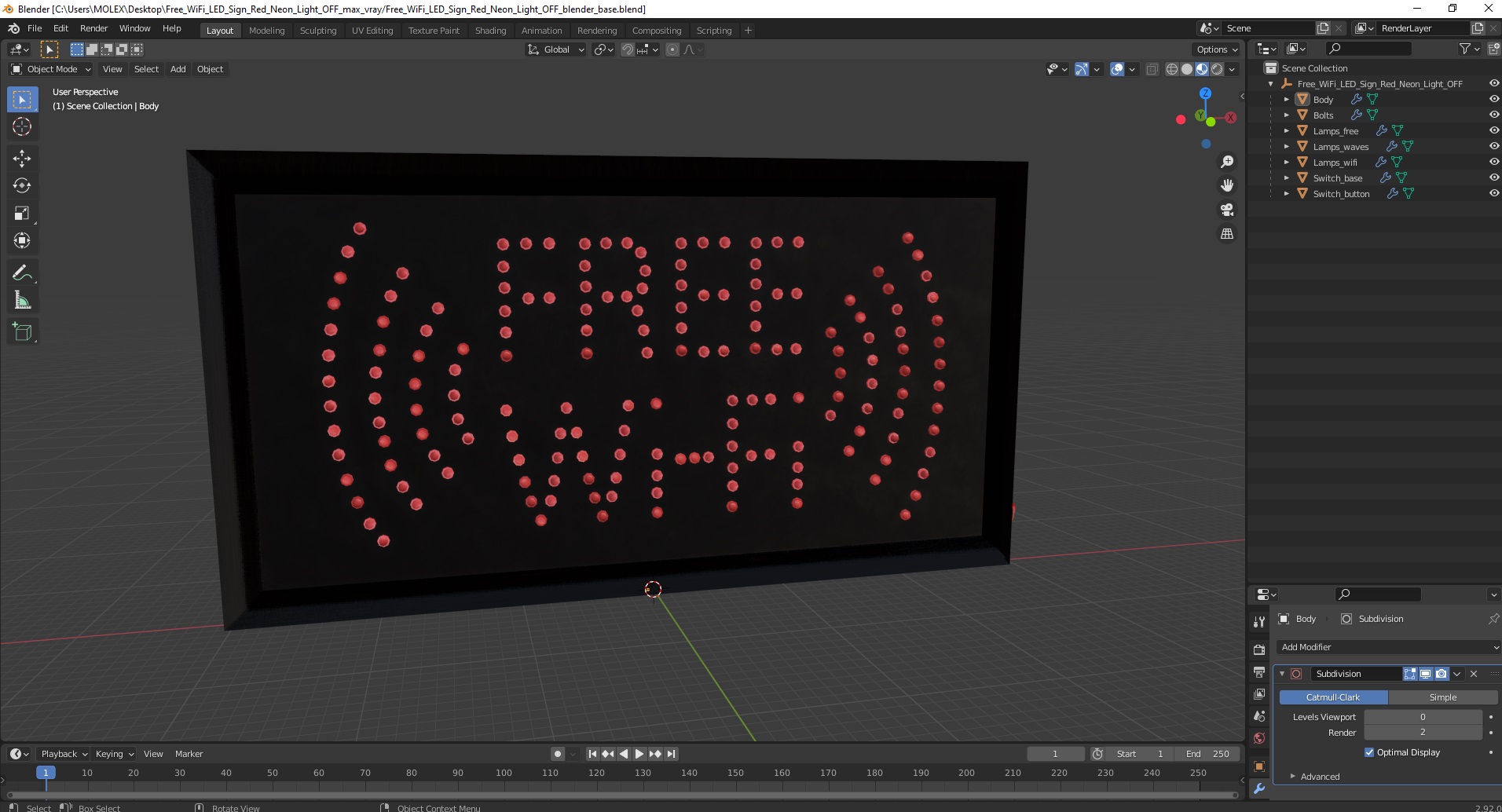The width and height of the screenshot is (1502, 812).
Task: Select the Simple subdivision type
Action: click(1443, 697)
